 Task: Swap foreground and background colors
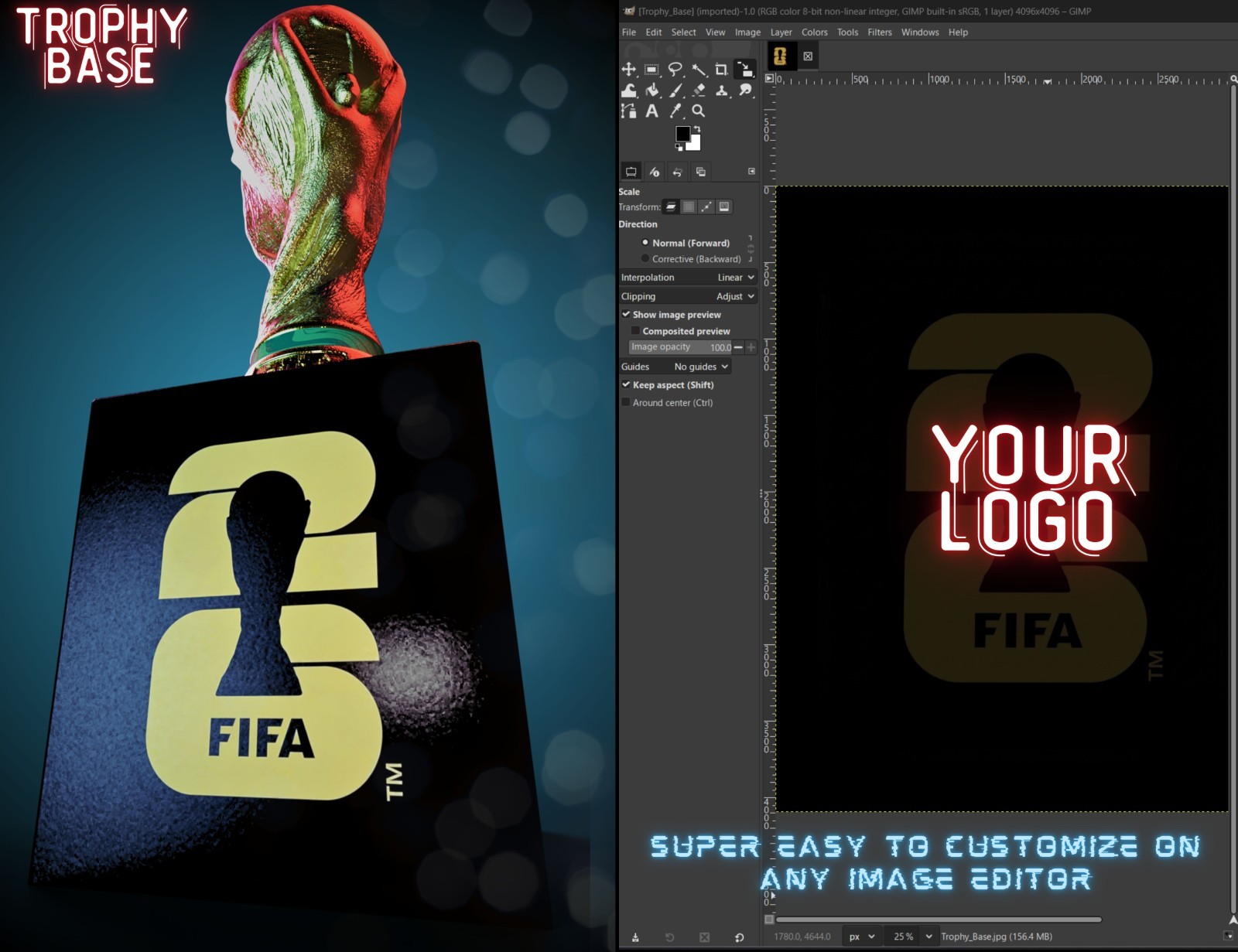[x=696, y=129]
